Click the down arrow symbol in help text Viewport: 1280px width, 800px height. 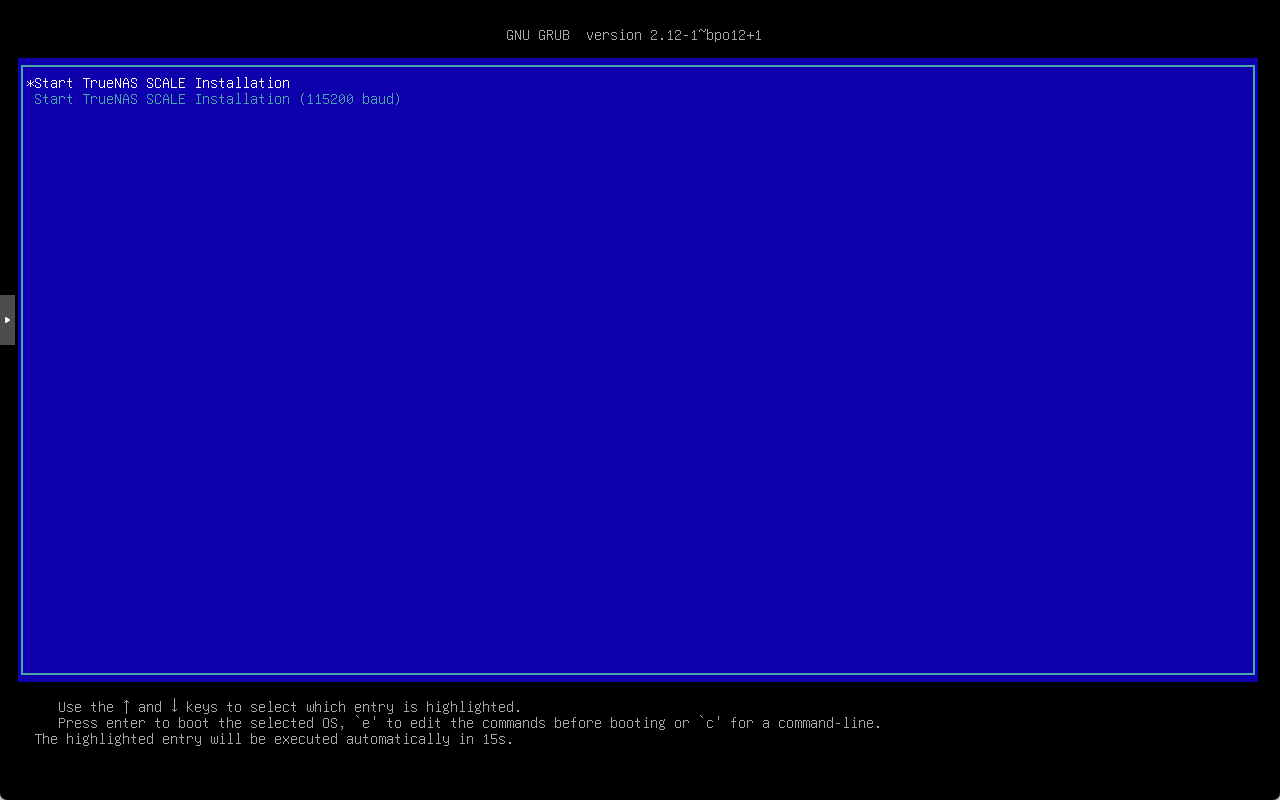point(174,707)
